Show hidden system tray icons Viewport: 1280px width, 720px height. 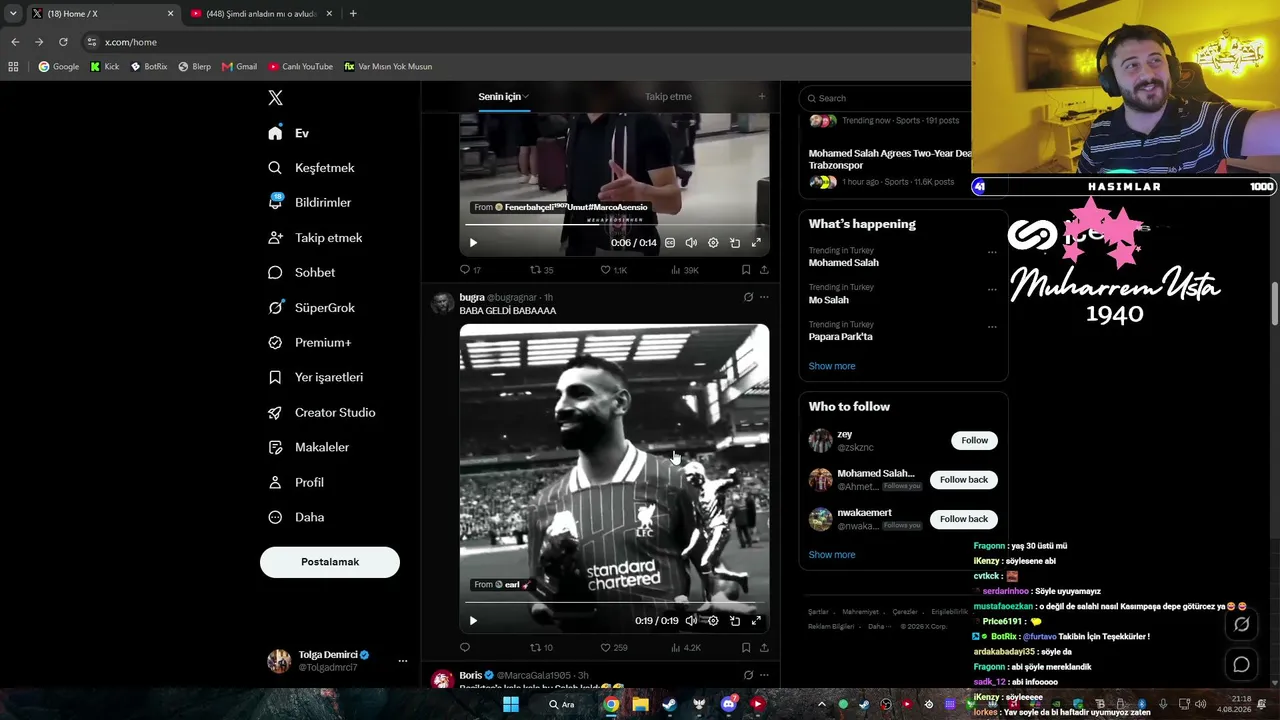click(821, 704)
